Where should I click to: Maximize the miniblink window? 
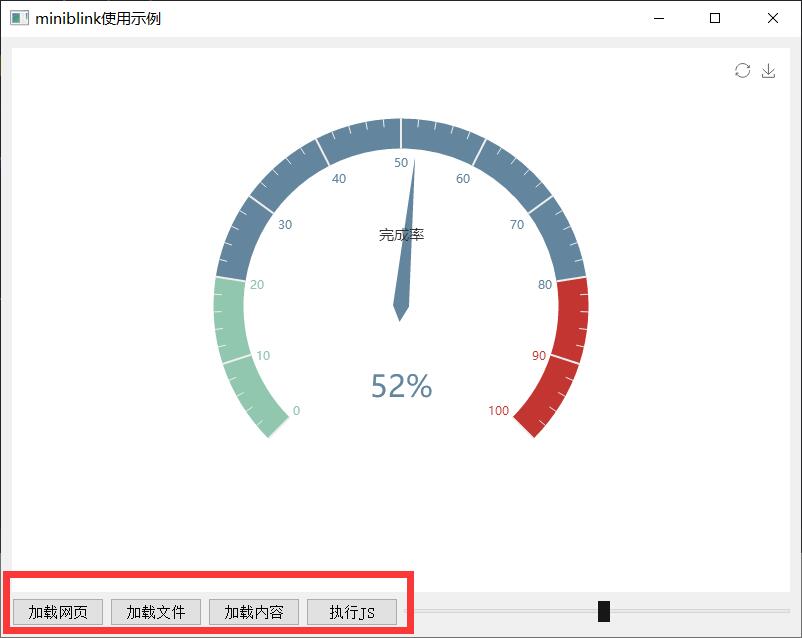(715, 18)
